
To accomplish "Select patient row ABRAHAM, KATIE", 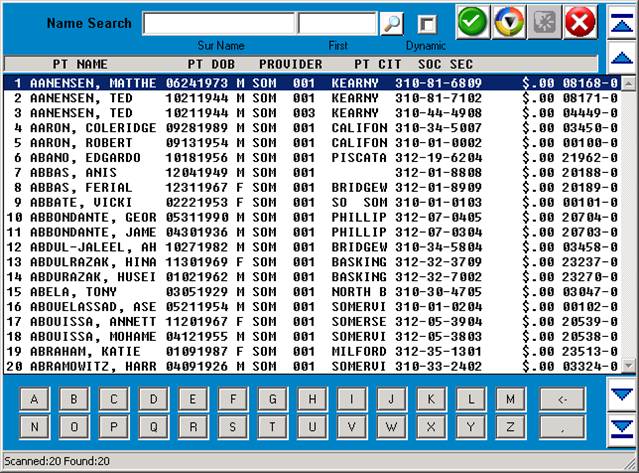I will 300,352.
